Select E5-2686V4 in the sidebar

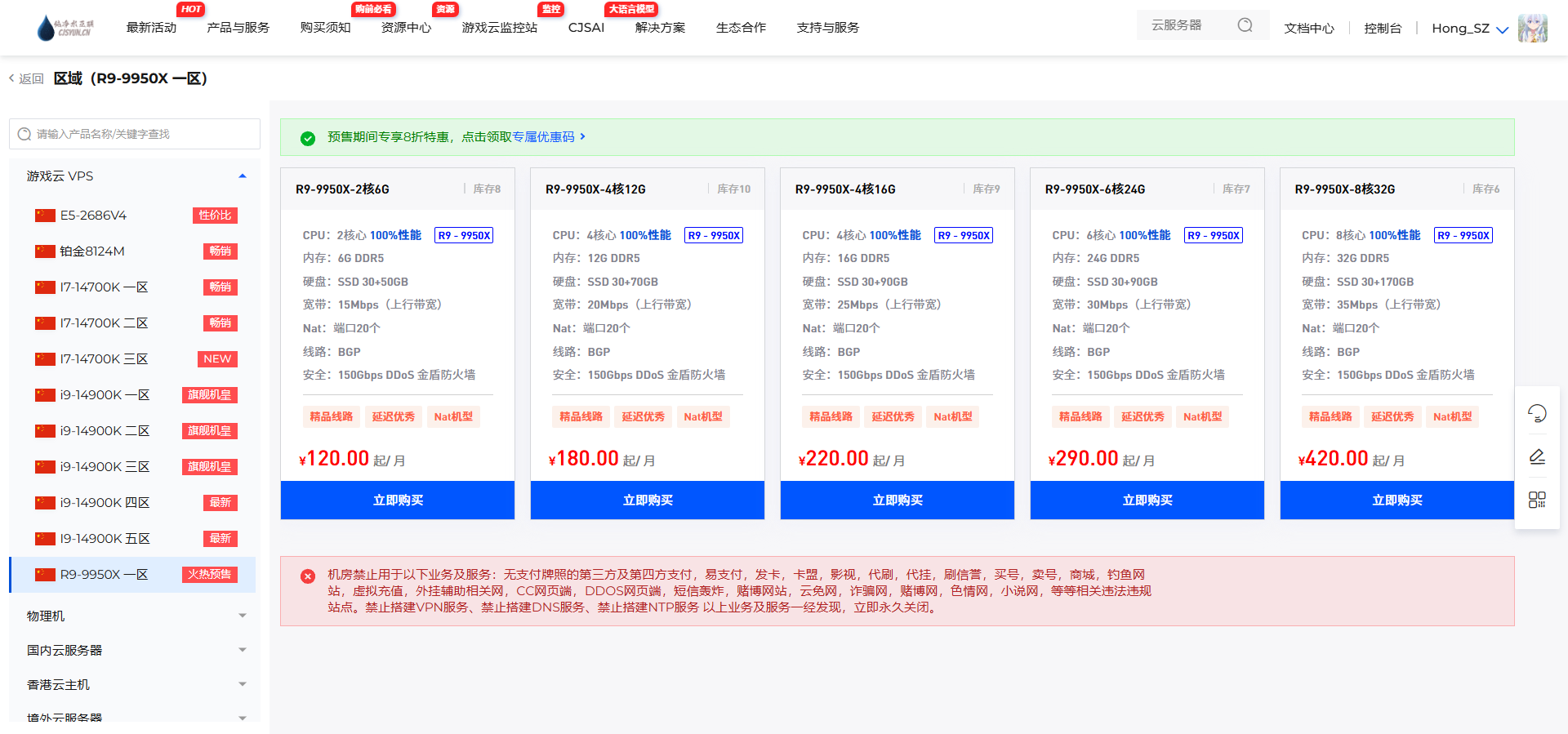click(x=132, y=216)
